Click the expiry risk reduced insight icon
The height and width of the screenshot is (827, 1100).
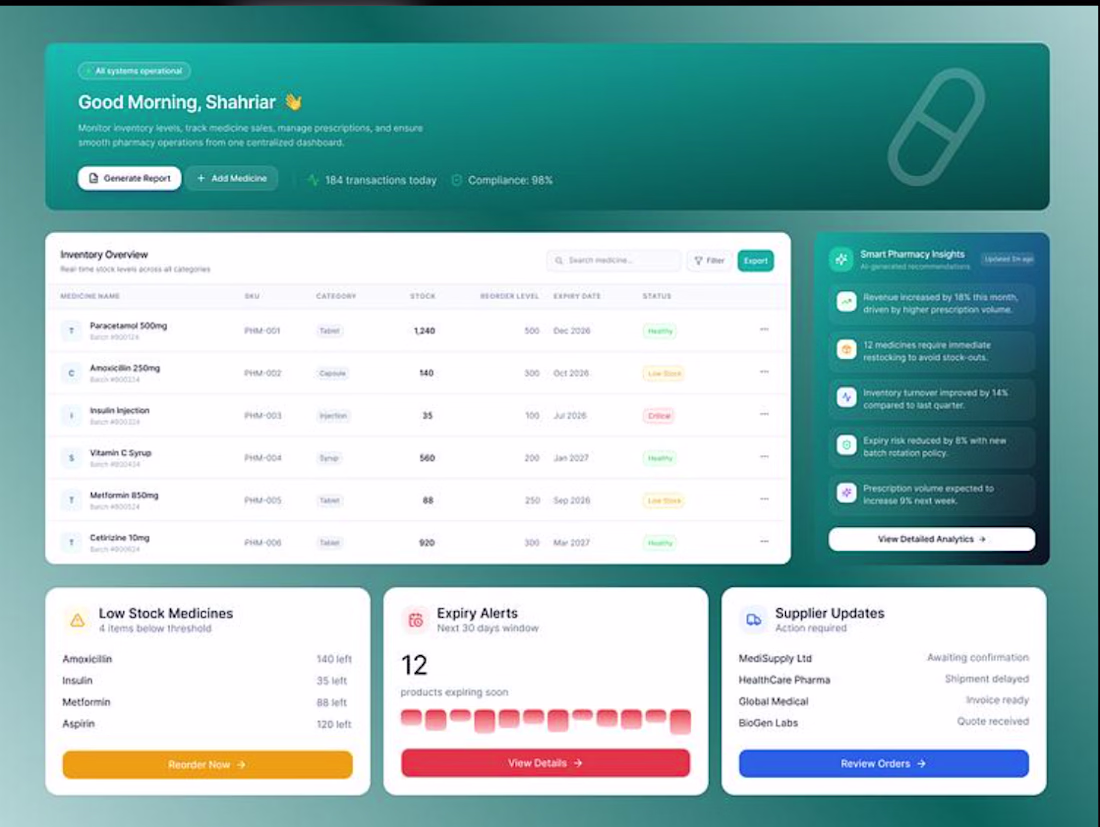847,445
